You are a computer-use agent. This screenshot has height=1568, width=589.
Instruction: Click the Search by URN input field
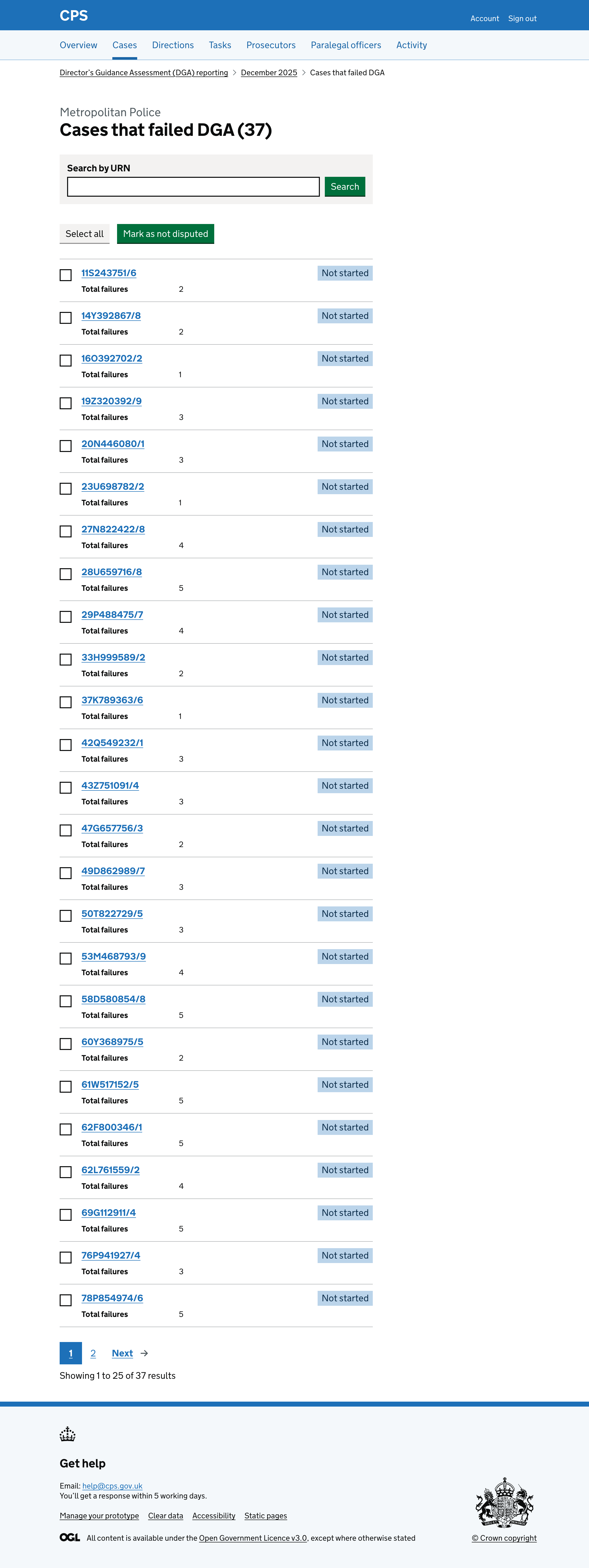pos(192,187)
